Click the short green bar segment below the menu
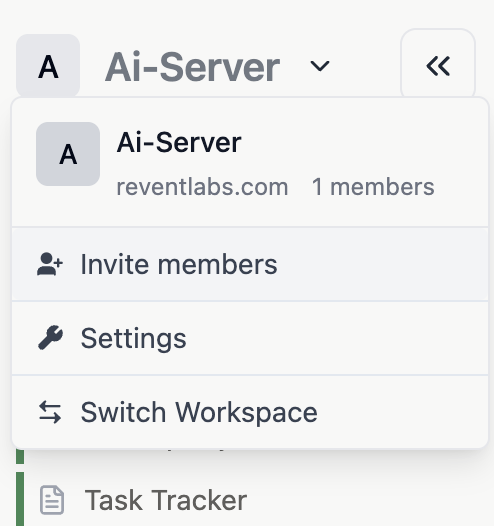 pos(20,456)
